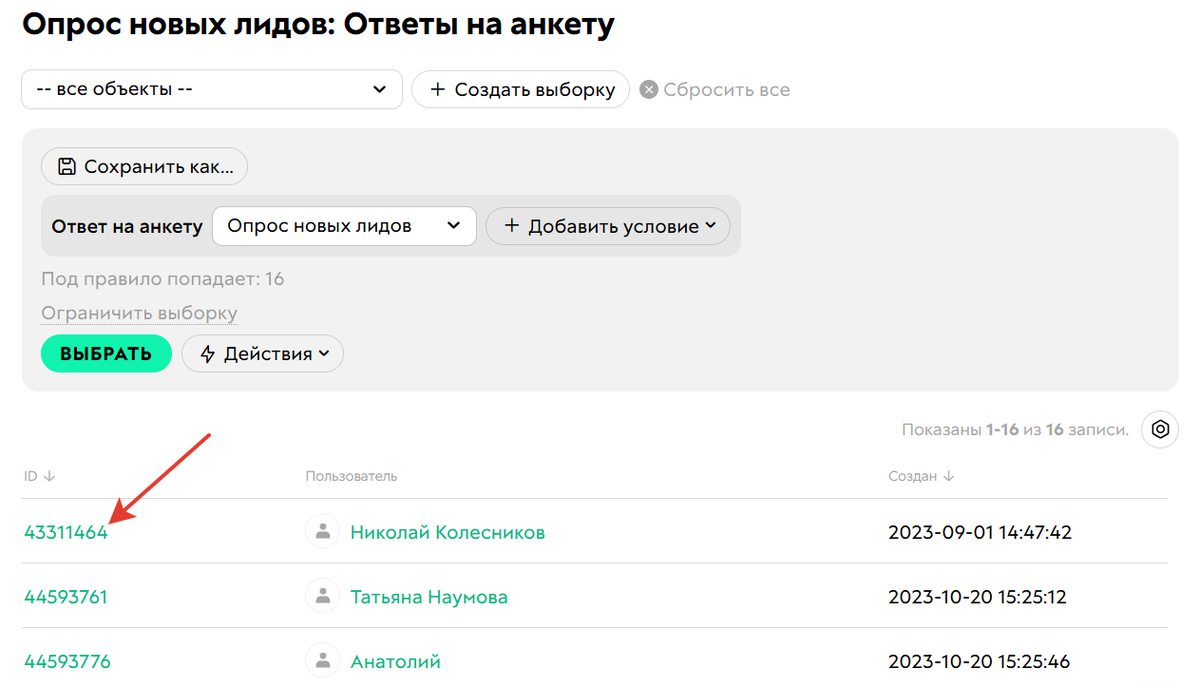The height and width of the screenshot is (687, 1200).
Task: Click avatar icon of Николай Колесников
Action: (x=322, y=531)
